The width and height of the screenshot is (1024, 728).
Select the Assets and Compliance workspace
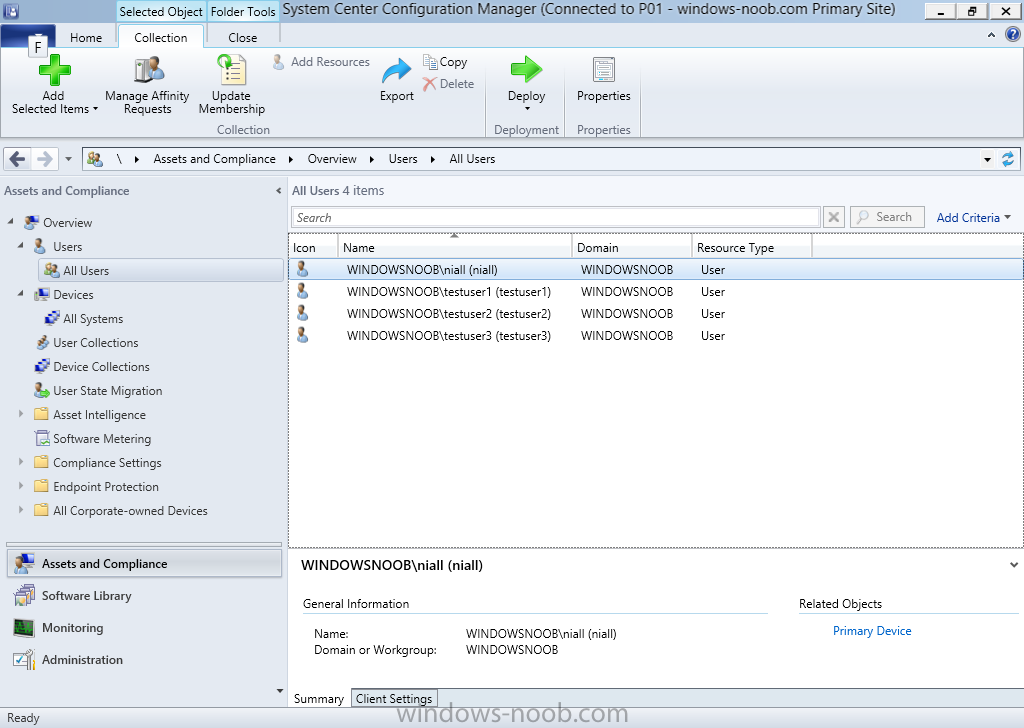[144, 563]
